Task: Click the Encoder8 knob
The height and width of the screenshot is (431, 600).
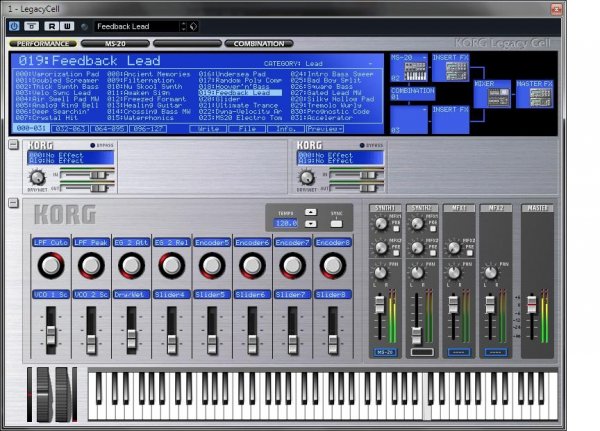Action: pyautogui.click(x=333, y=265)
